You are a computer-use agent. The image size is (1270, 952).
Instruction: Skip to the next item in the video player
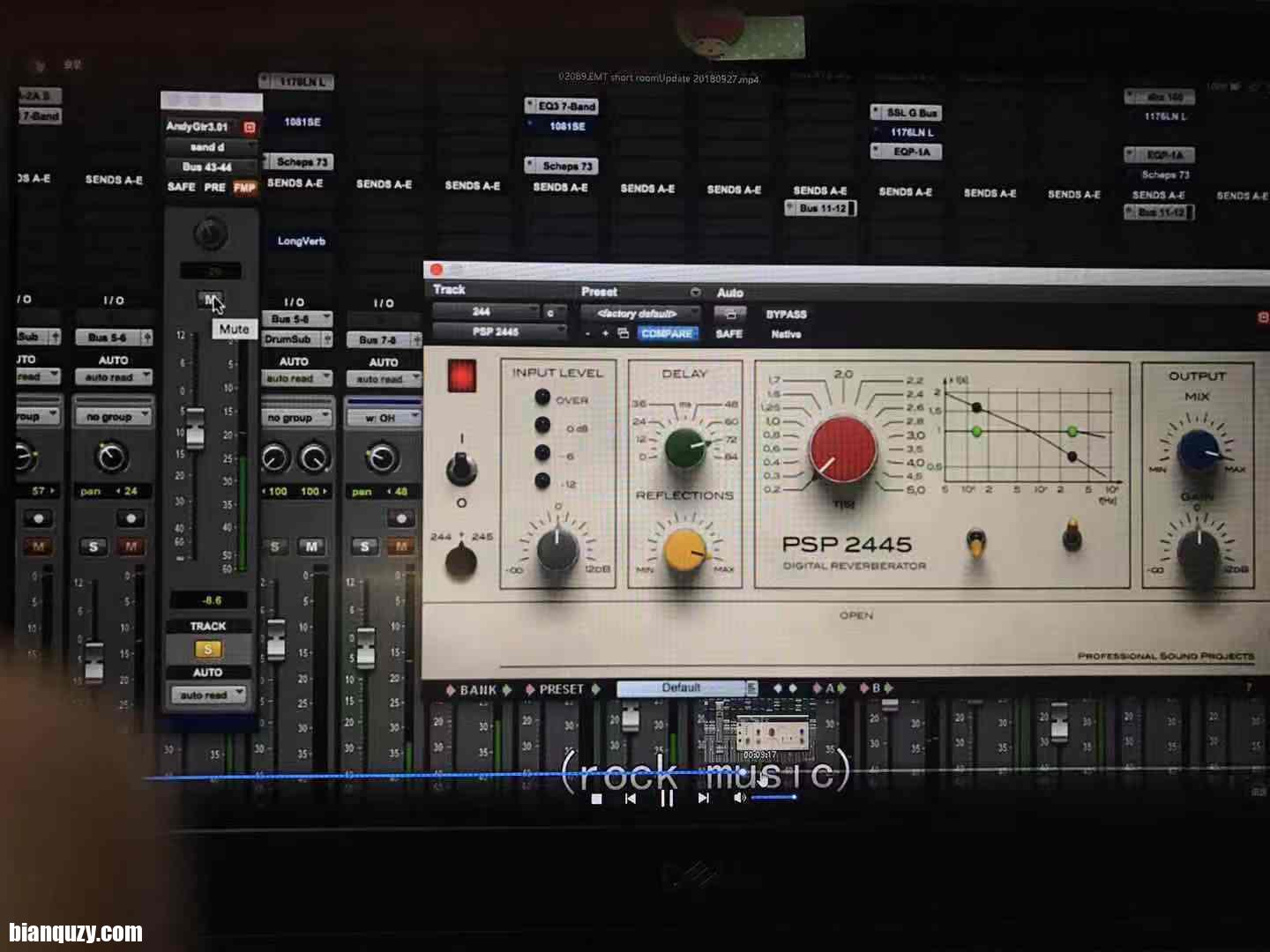(703, 798)
